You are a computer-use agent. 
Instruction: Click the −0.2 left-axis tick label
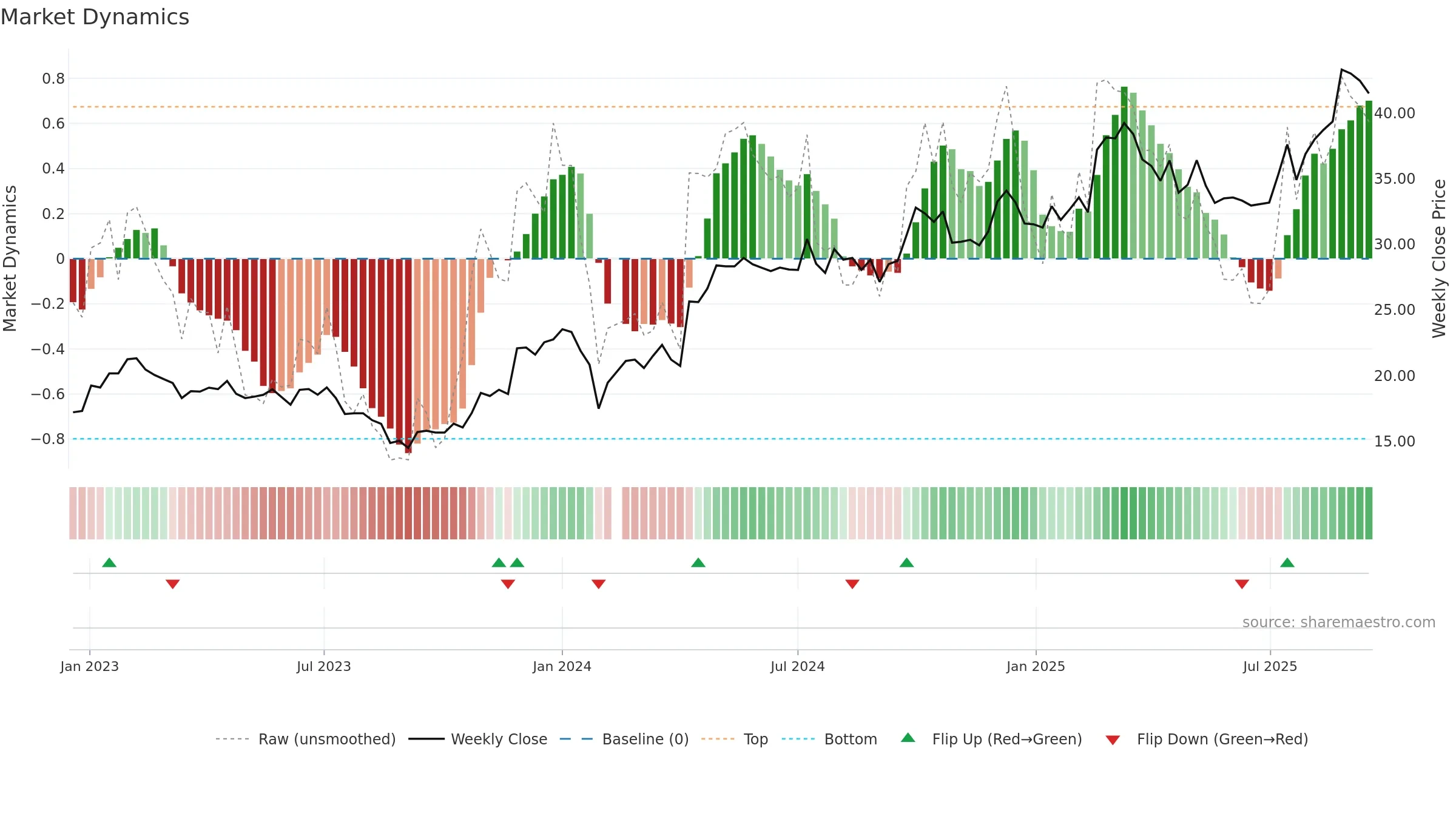tap(48, 303)
